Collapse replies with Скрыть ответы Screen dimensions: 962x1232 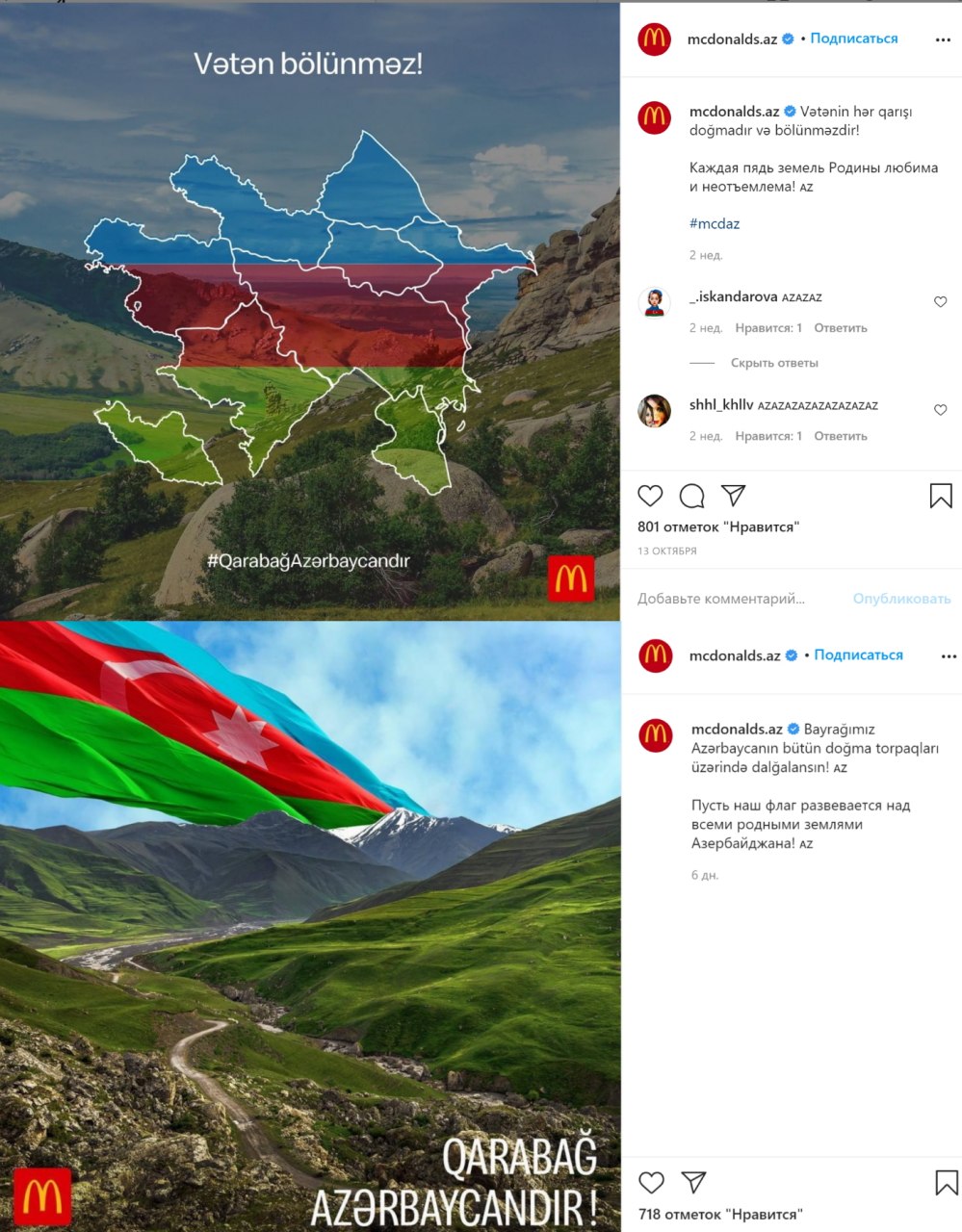pyautogui.click(x=774, y=363)
